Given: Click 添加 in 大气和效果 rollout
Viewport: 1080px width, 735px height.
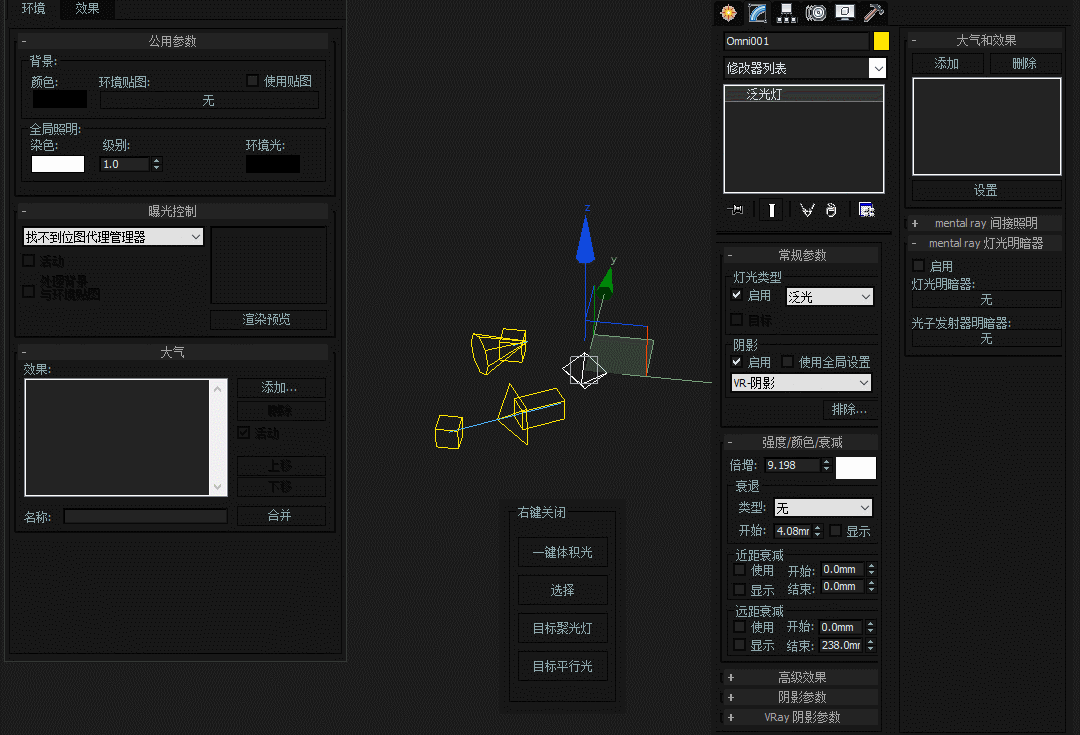Looking at the screenshot, I should click(x=946, y=63).
